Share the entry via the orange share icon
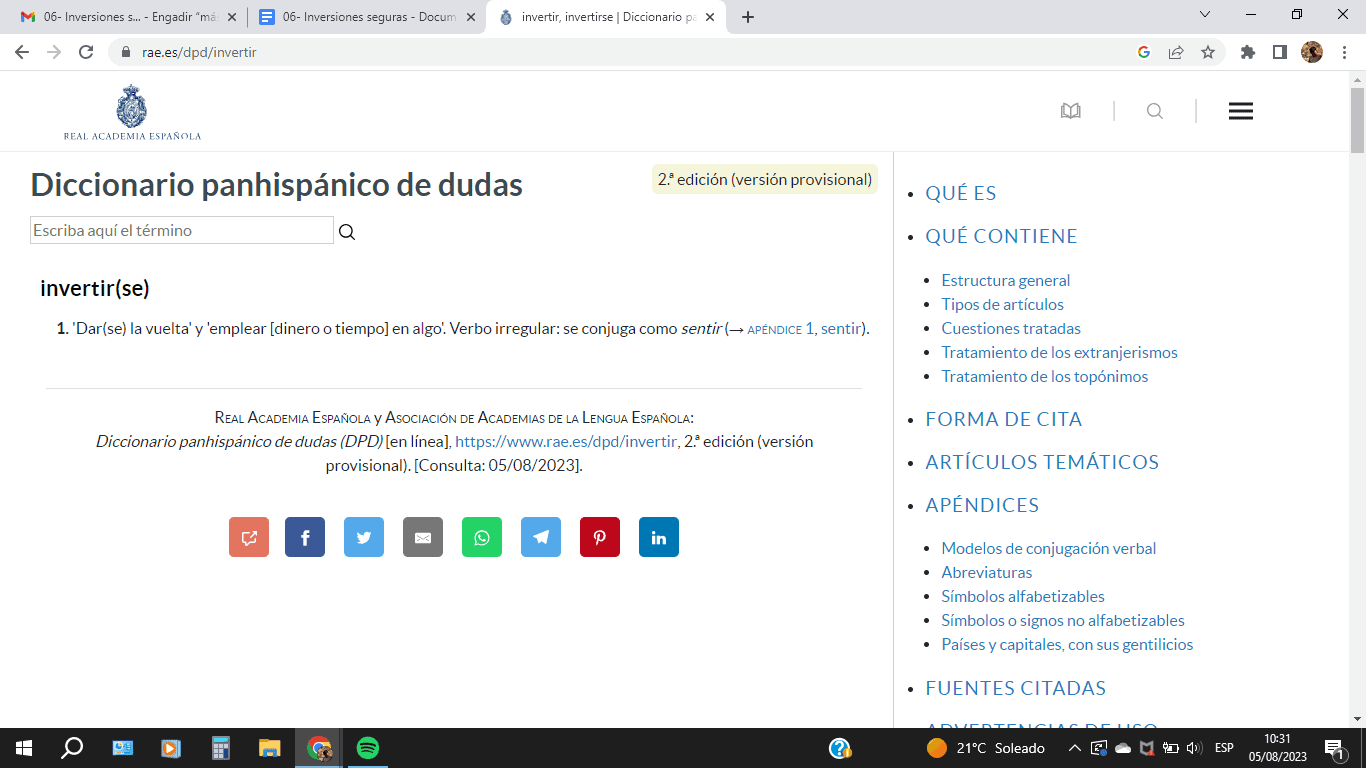Viewport: 1366px width, 768px height. 249,537
